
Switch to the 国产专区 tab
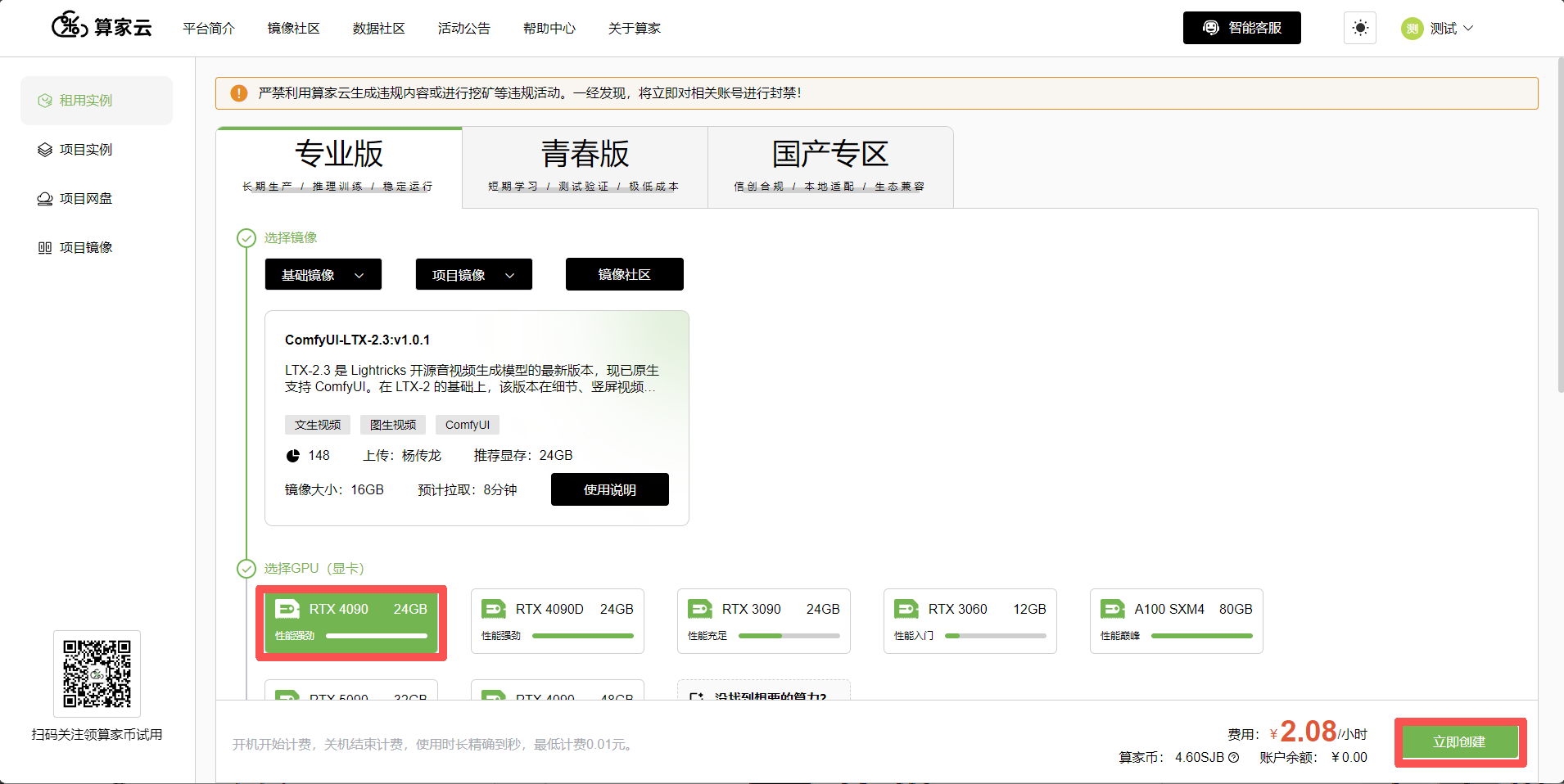(x=830, y=168)
